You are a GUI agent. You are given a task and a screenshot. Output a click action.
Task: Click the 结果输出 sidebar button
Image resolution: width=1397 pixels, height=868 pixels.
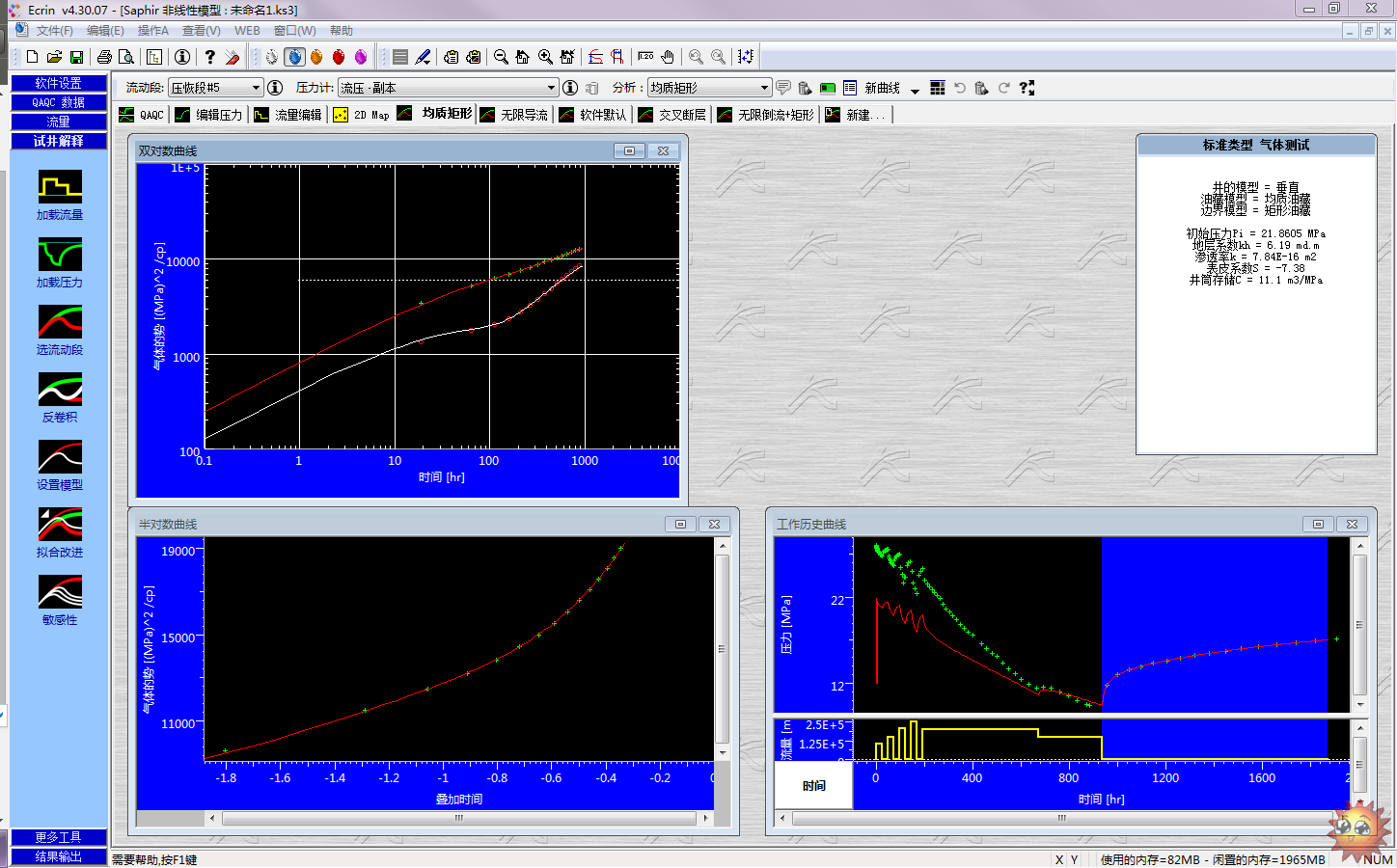point(59,856)
